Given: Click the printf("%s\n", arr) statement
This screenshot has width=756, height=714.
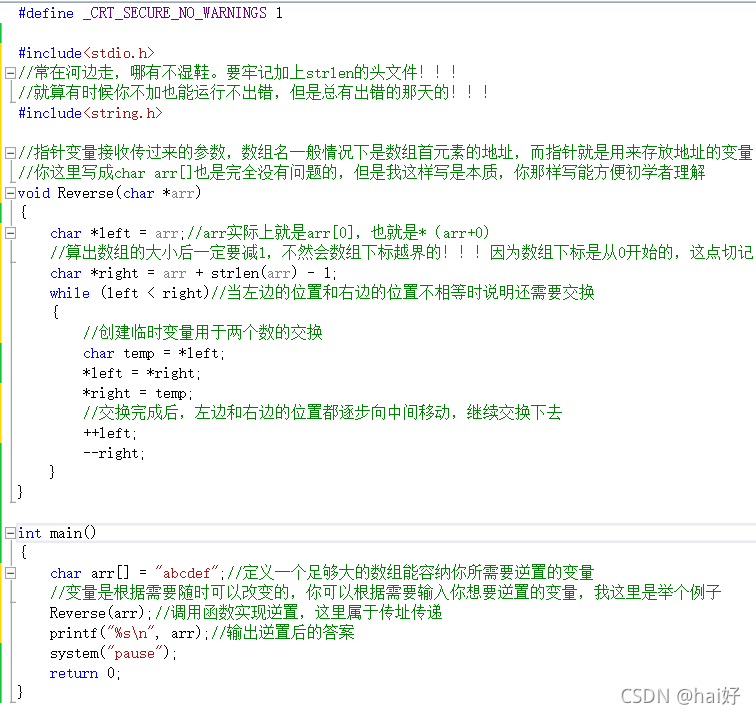Looking at the screenshot, I should coord(129,633).
